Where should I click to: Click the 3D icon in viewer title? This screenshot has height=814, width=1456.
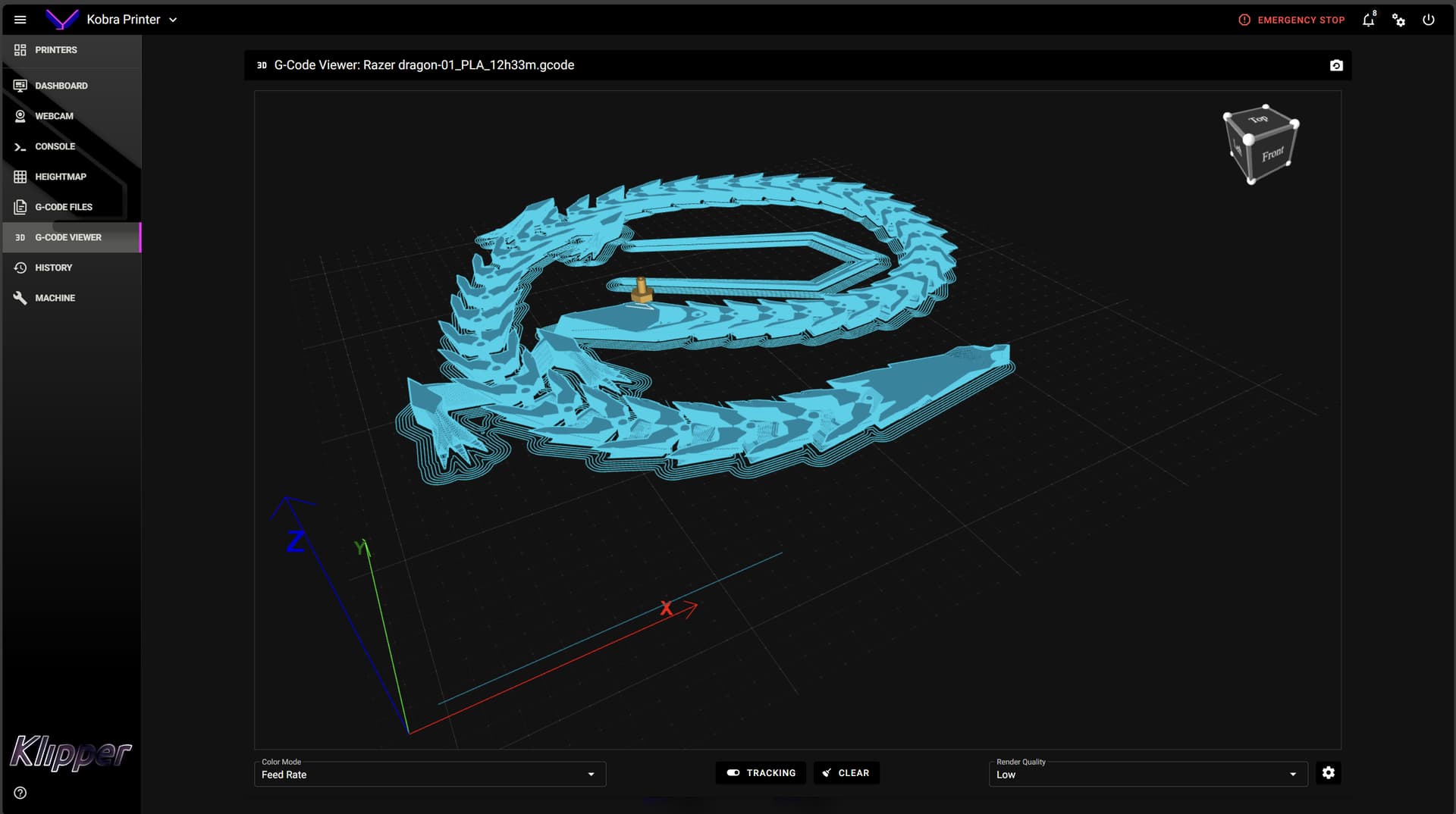coord(262,65)
